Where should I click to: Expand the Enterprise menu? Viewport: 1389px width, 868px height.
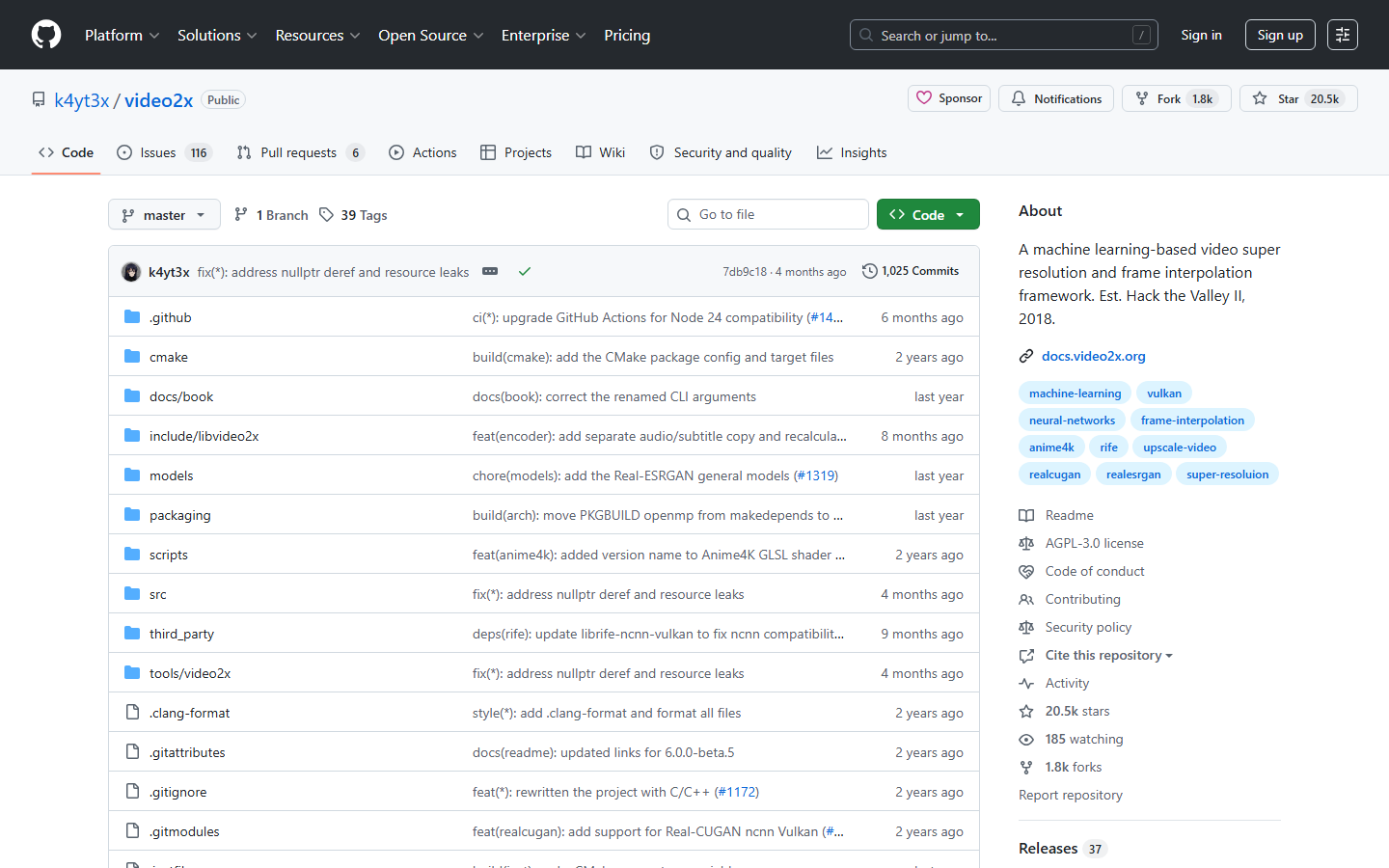tap(543, 35)
